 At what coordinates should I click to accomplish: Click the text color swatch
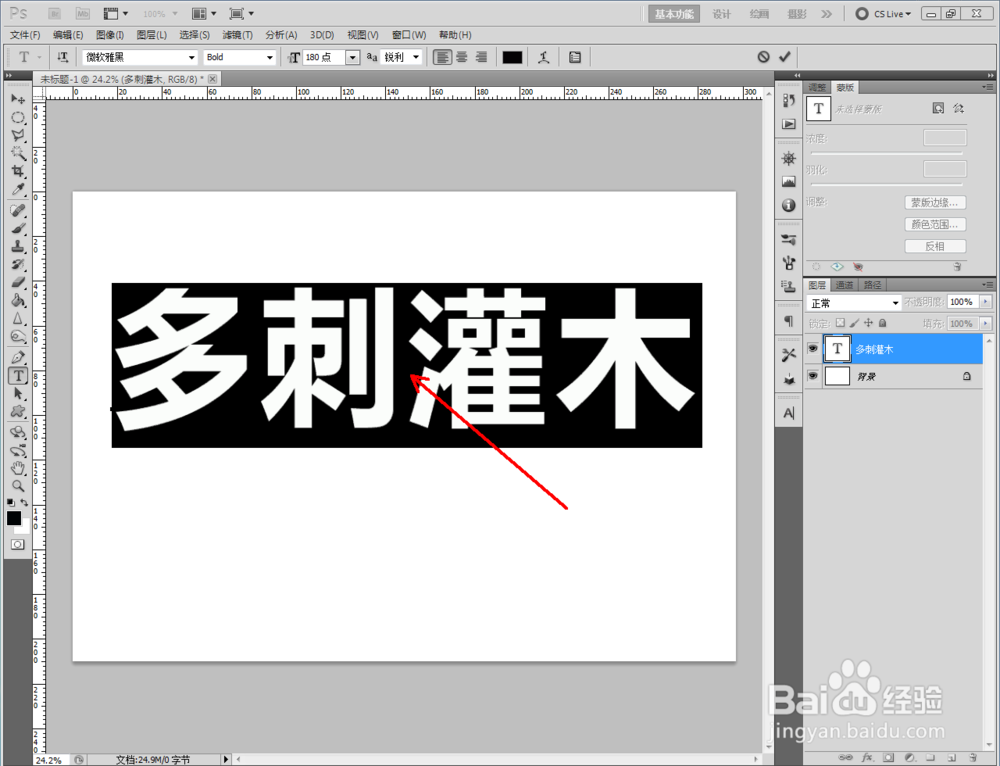[x=512, y=57]
